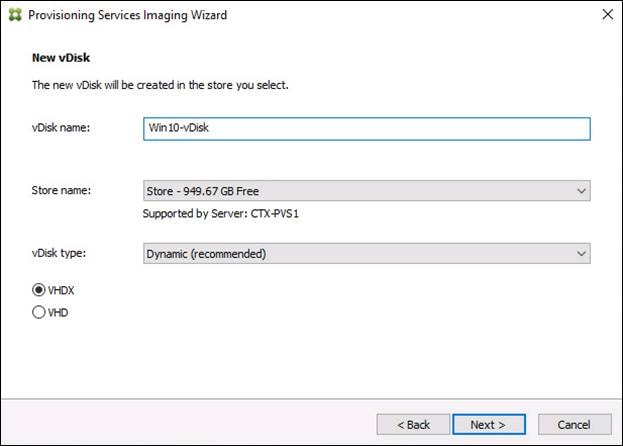623x446 pixels.
Task: Click the 'vDisk type:' label
Action: point(59,253)
